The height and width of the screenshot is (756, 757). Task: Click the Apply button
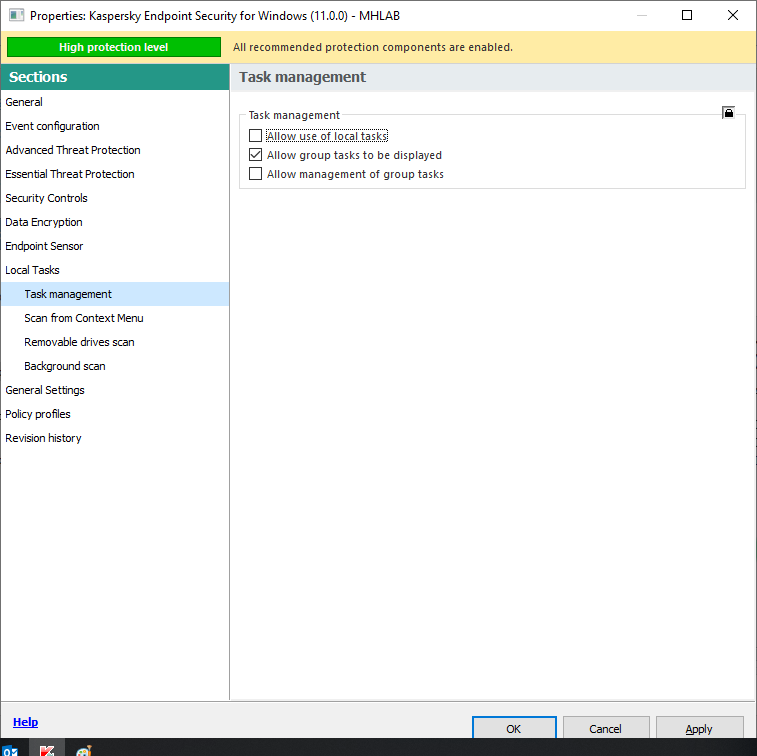tap(699, 728)
